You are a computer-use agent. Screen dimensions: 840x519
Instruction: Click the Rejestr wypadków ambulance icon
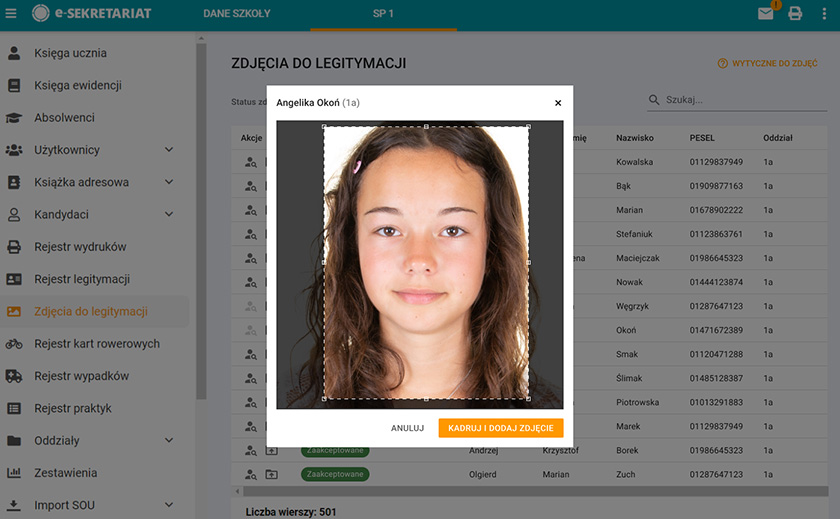tap(14, 376)
